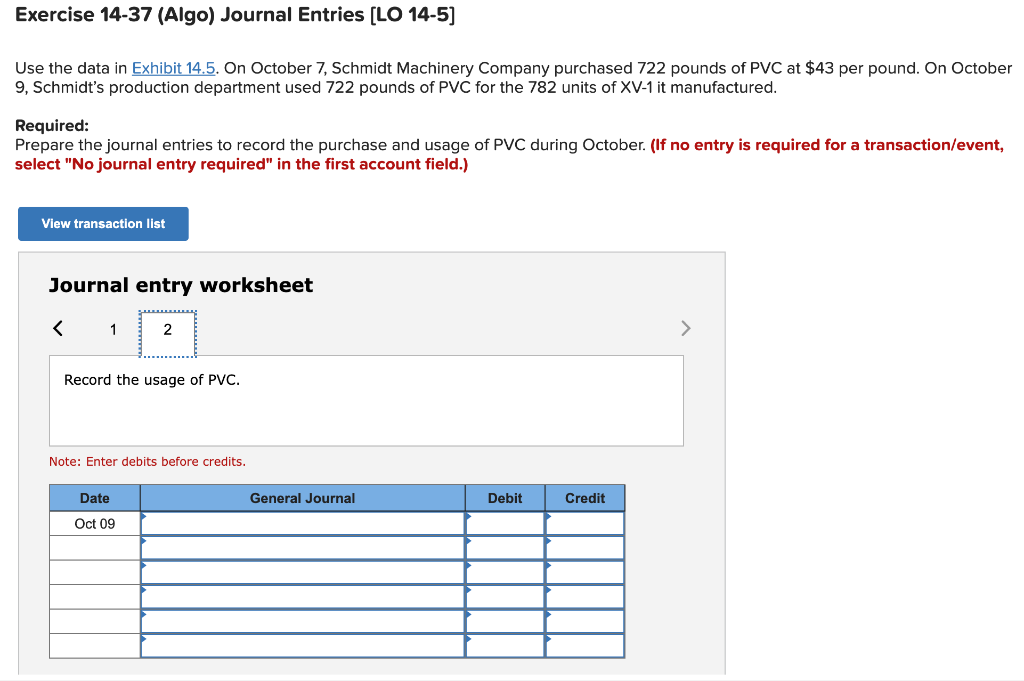
Task: Click the right navigation chevron arrow
Action: point(685,328)
